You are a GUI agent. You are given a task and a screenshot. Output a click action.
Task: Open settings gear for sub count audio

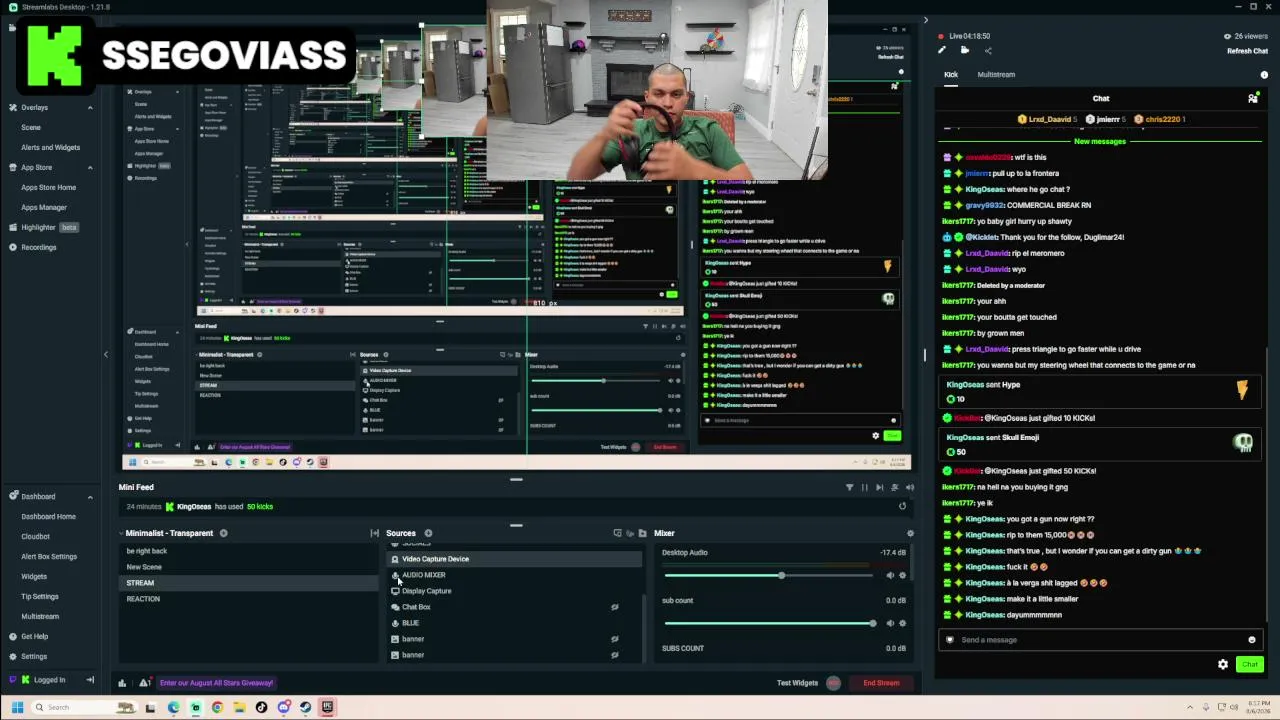click(902, 623)
